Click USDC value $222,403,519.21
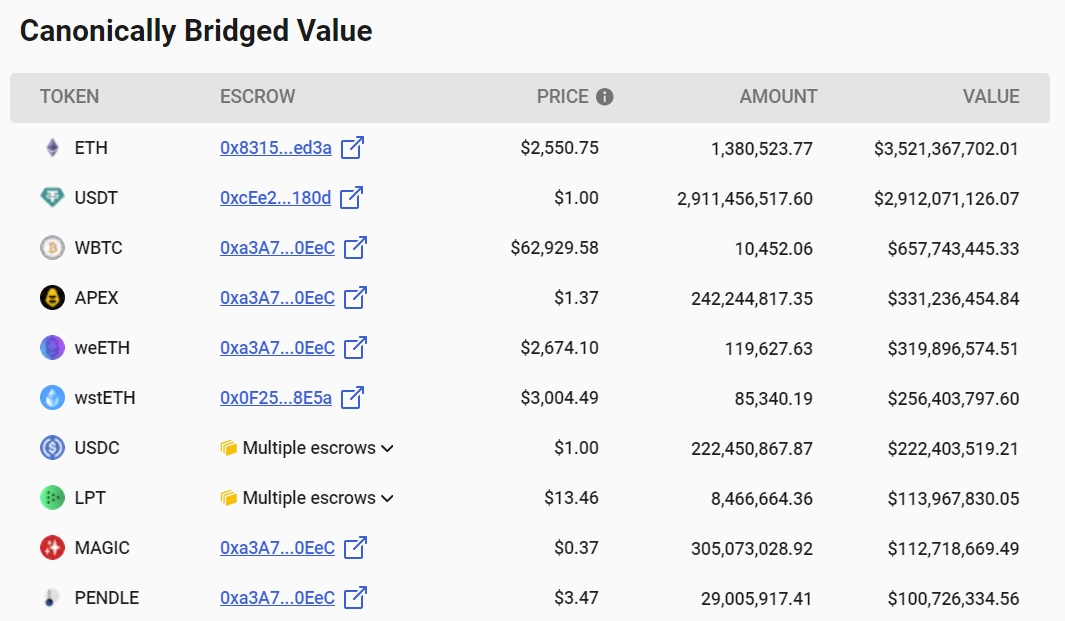Screen dimensions: 1065x621 (954, 448)
